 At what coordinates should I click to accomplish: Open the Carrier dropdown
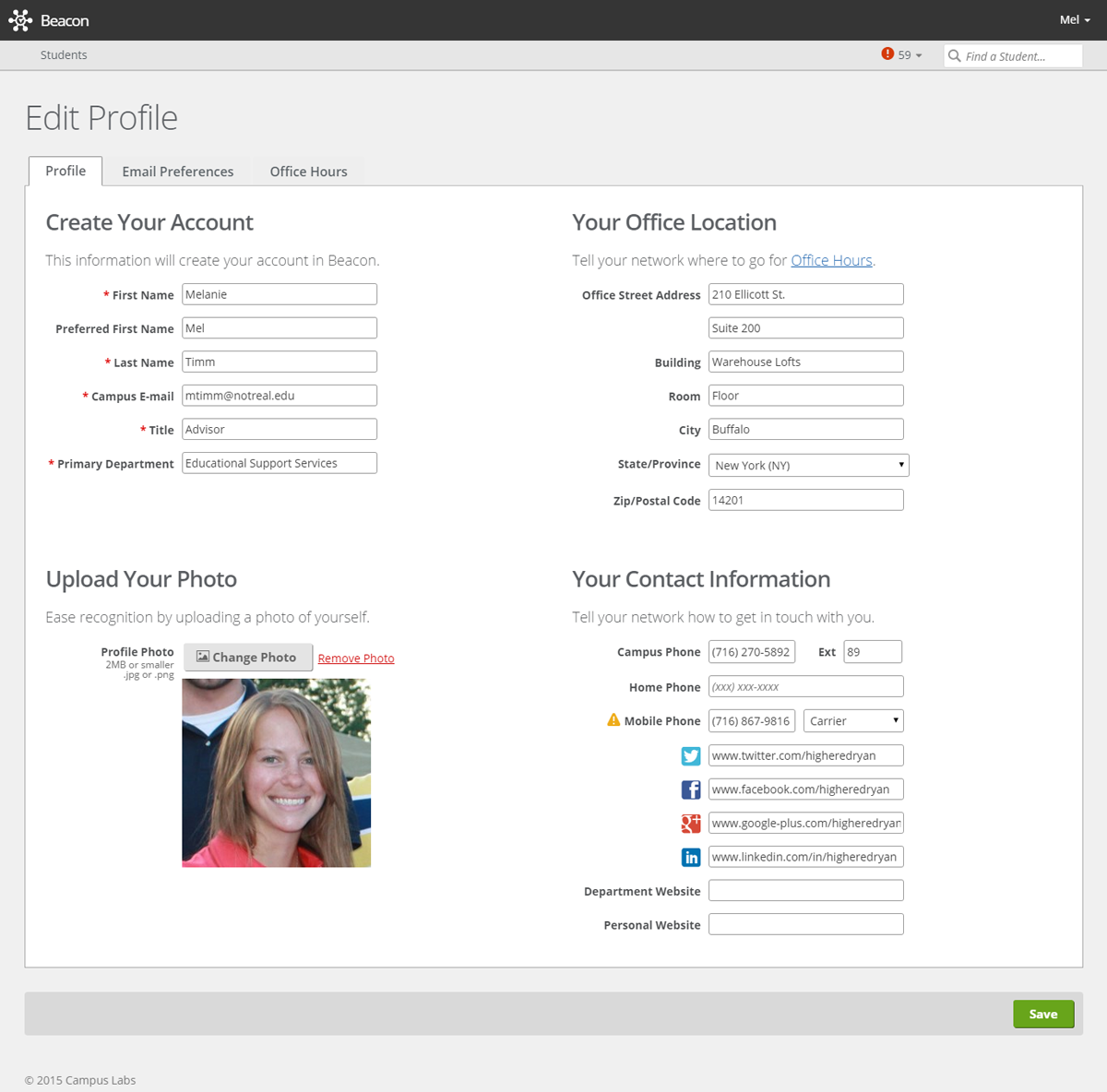[852, 720]
